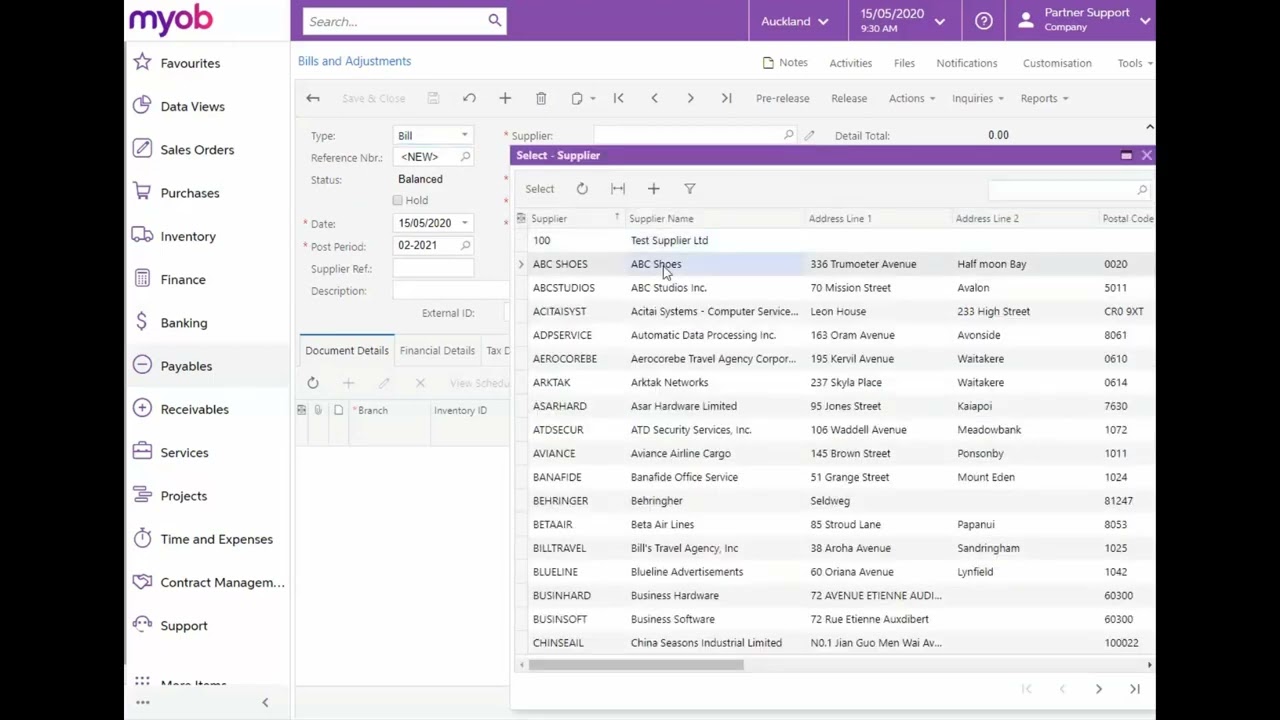Open Finance workspace
Image resolution: width=1280 pixels, height=720 pixels.
pos(183,280)
